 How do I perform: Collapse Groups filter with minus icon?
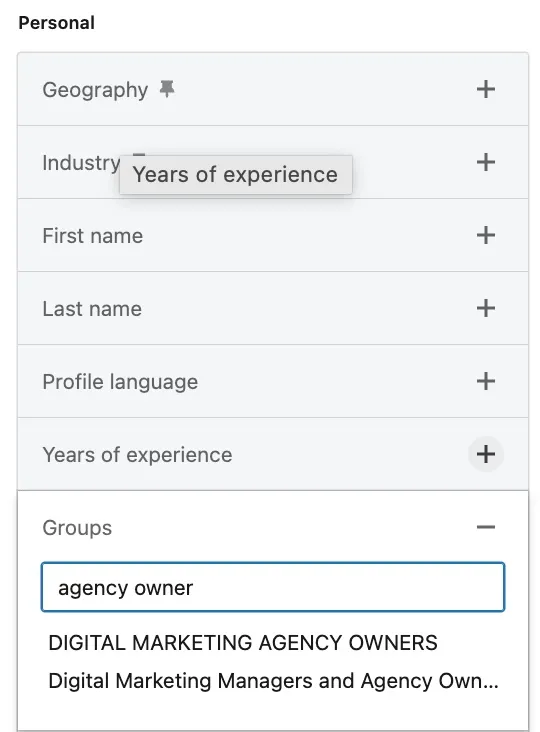[485, 527]
